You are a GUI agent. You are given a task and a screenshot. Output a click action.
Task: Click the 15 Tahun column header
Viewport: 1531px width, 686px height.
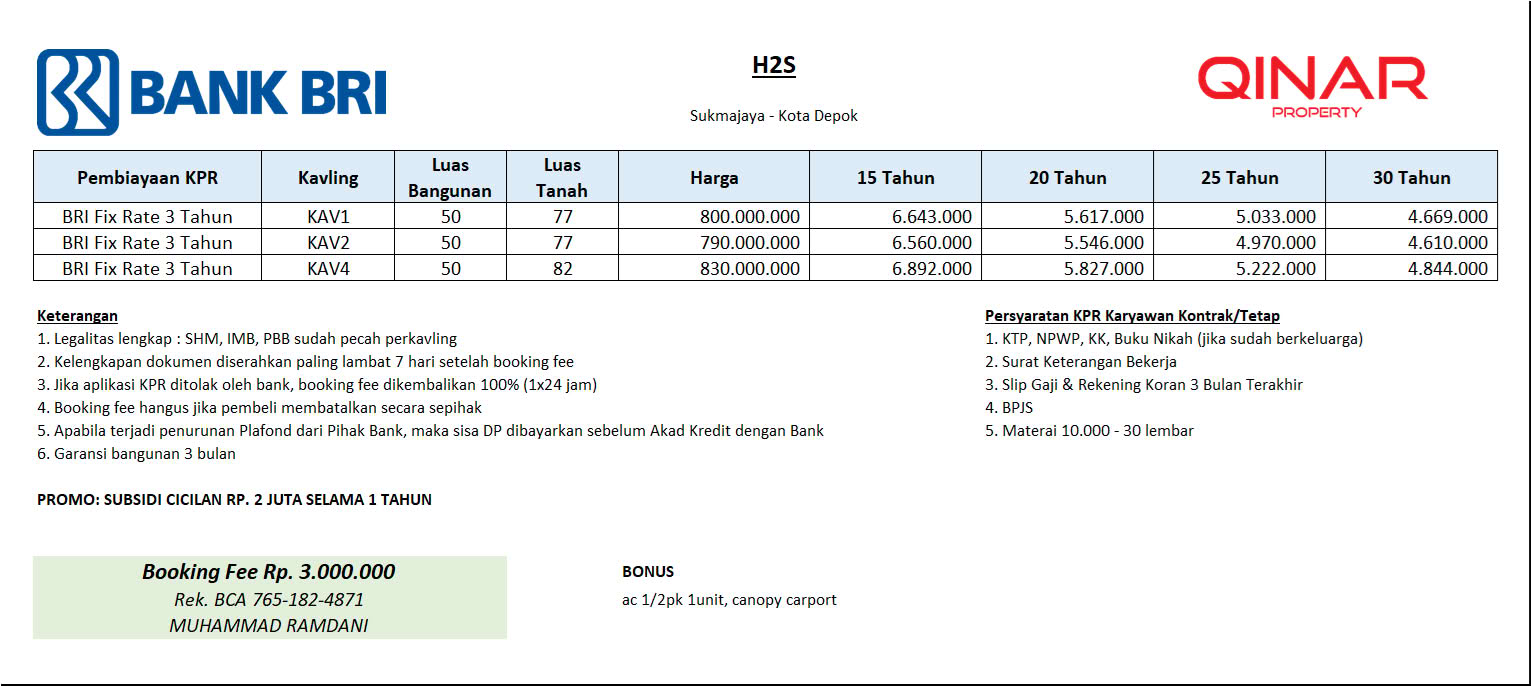coord(896,178)
